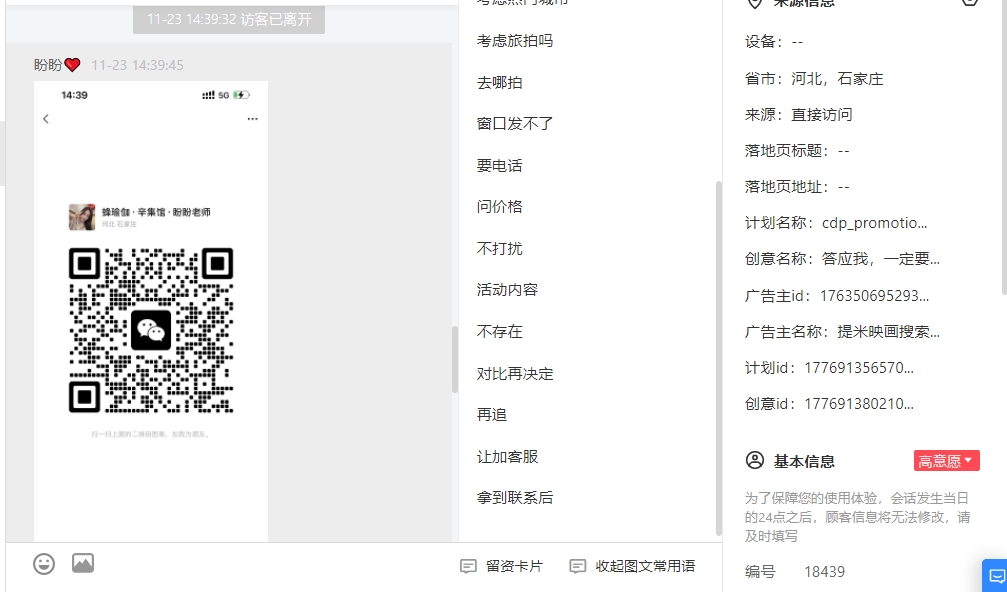Click the 计划id value 177691356570...

859,368
